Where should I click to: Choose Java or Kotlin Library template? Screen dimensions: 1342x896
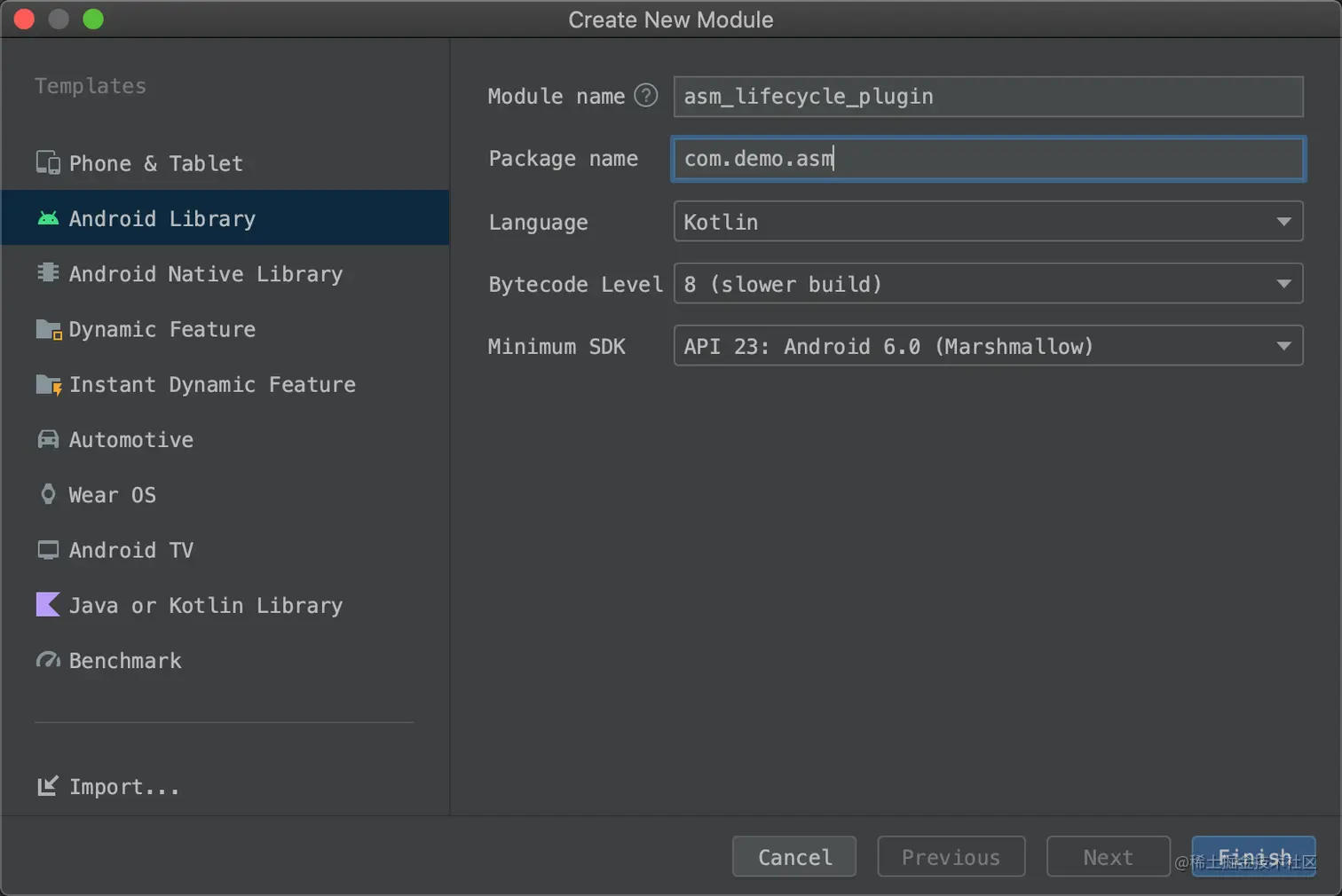click(x=205, y=605)
